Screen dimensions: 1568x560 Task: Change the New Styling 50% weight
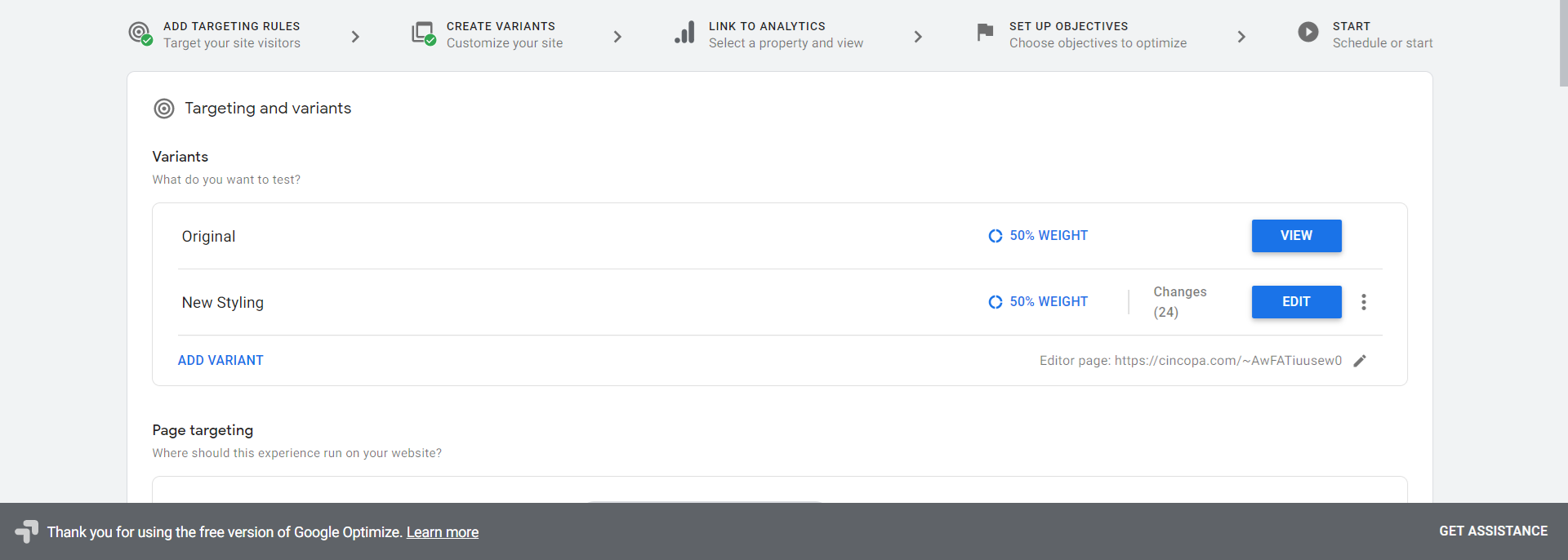pyautogui.click(x=1038, y=302)
